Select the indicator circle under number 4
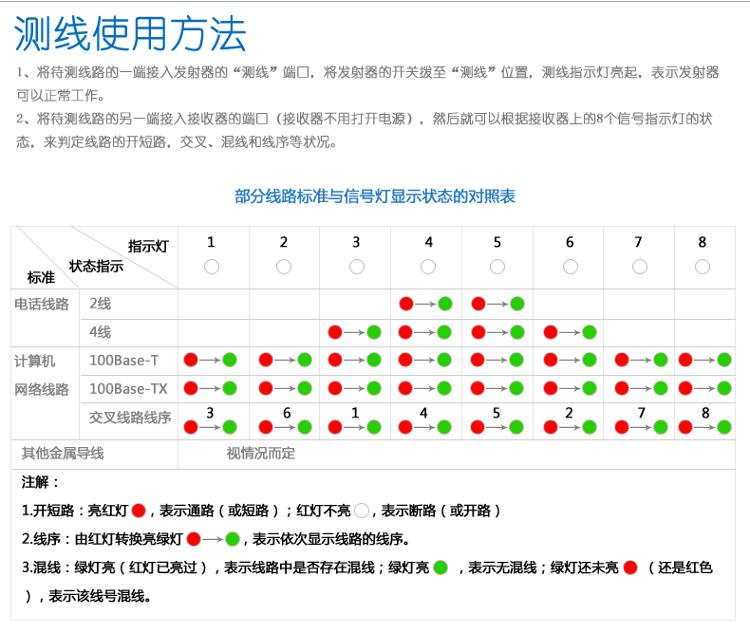The image size is (750, 633). (x=428, y=267)
